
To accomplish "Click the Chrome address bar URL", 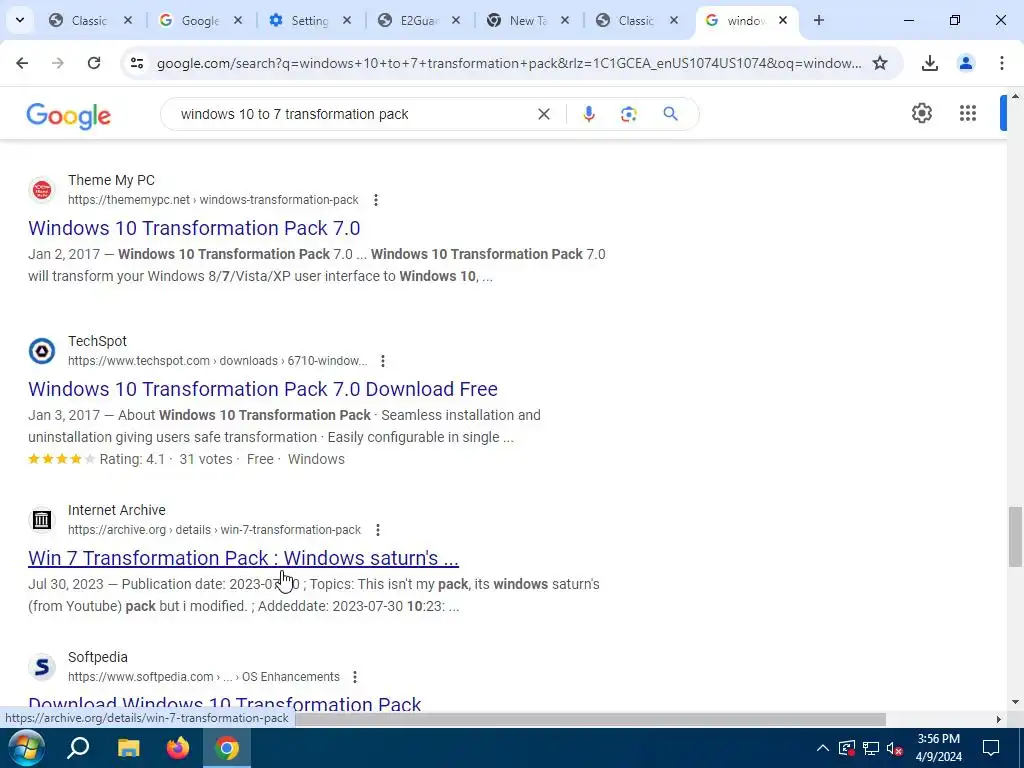I will (x=509, y=63).
